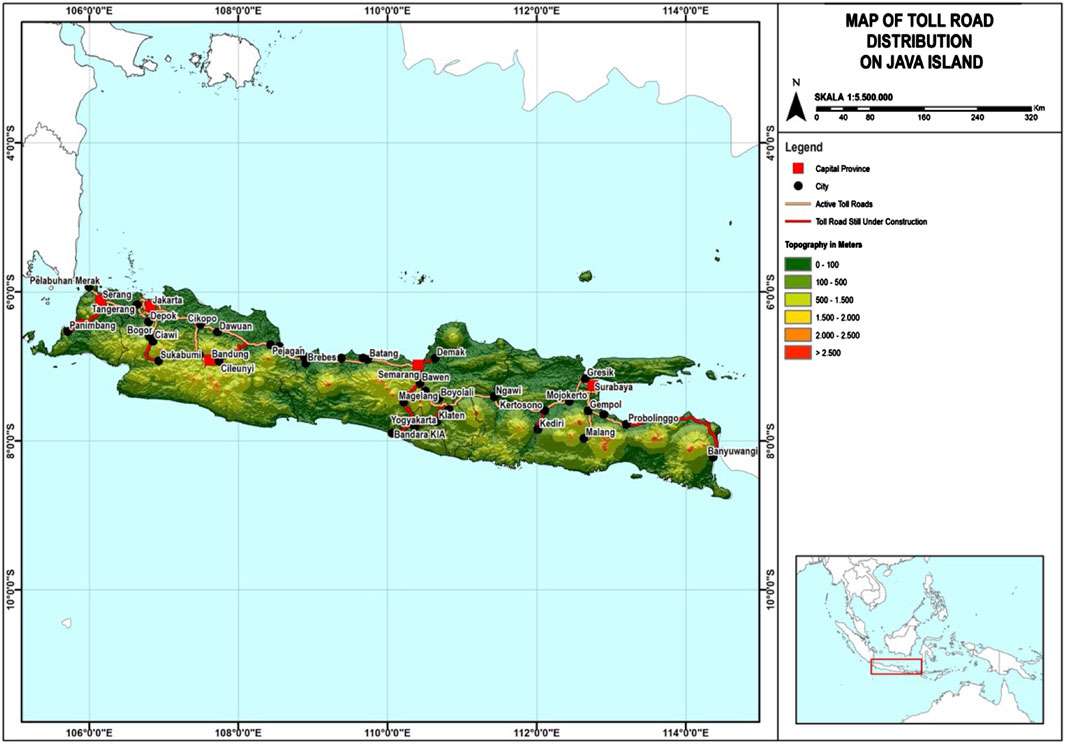Click the Semarang label
The image size is (1065, 744).
point(399,375)
